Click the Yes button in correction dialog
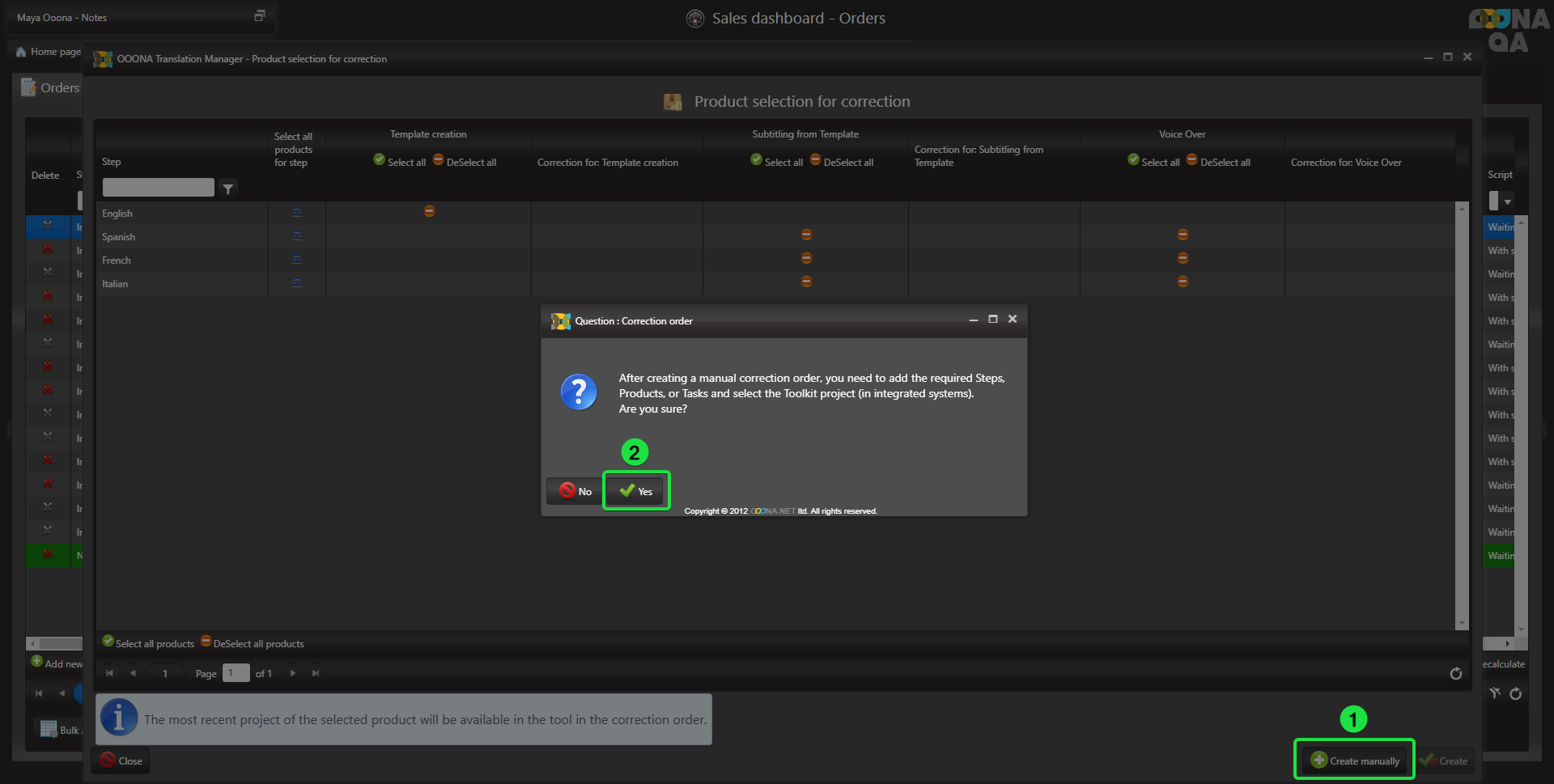The height and width of the screenshot is (784, 1554). pos(636,491)
